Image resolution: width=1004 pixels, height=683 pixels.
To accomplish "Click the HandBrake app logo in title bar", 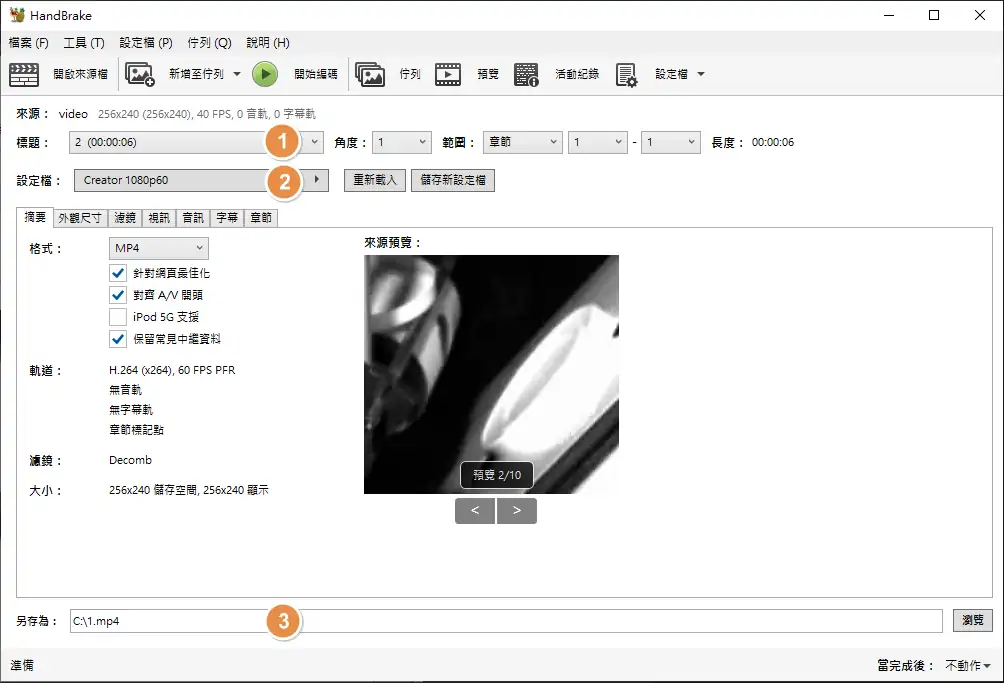I will click(17, 15).
